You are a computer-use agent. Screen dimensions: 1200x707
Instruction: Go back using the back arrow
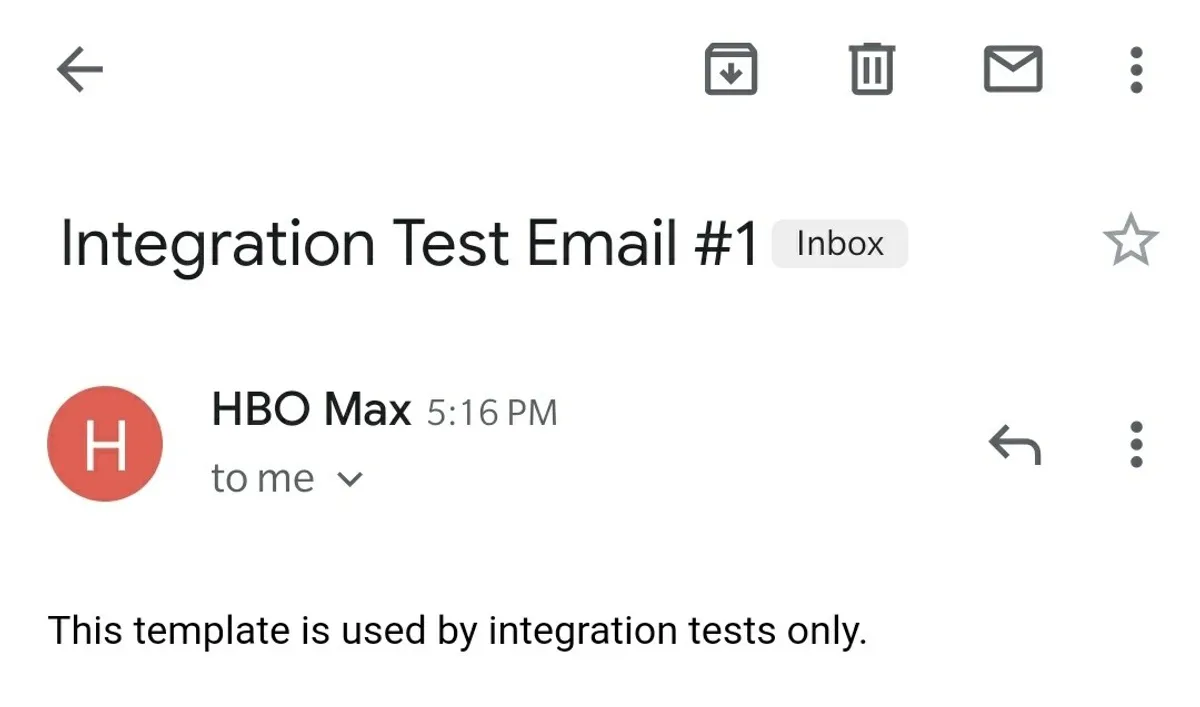(x=80, y=70)
